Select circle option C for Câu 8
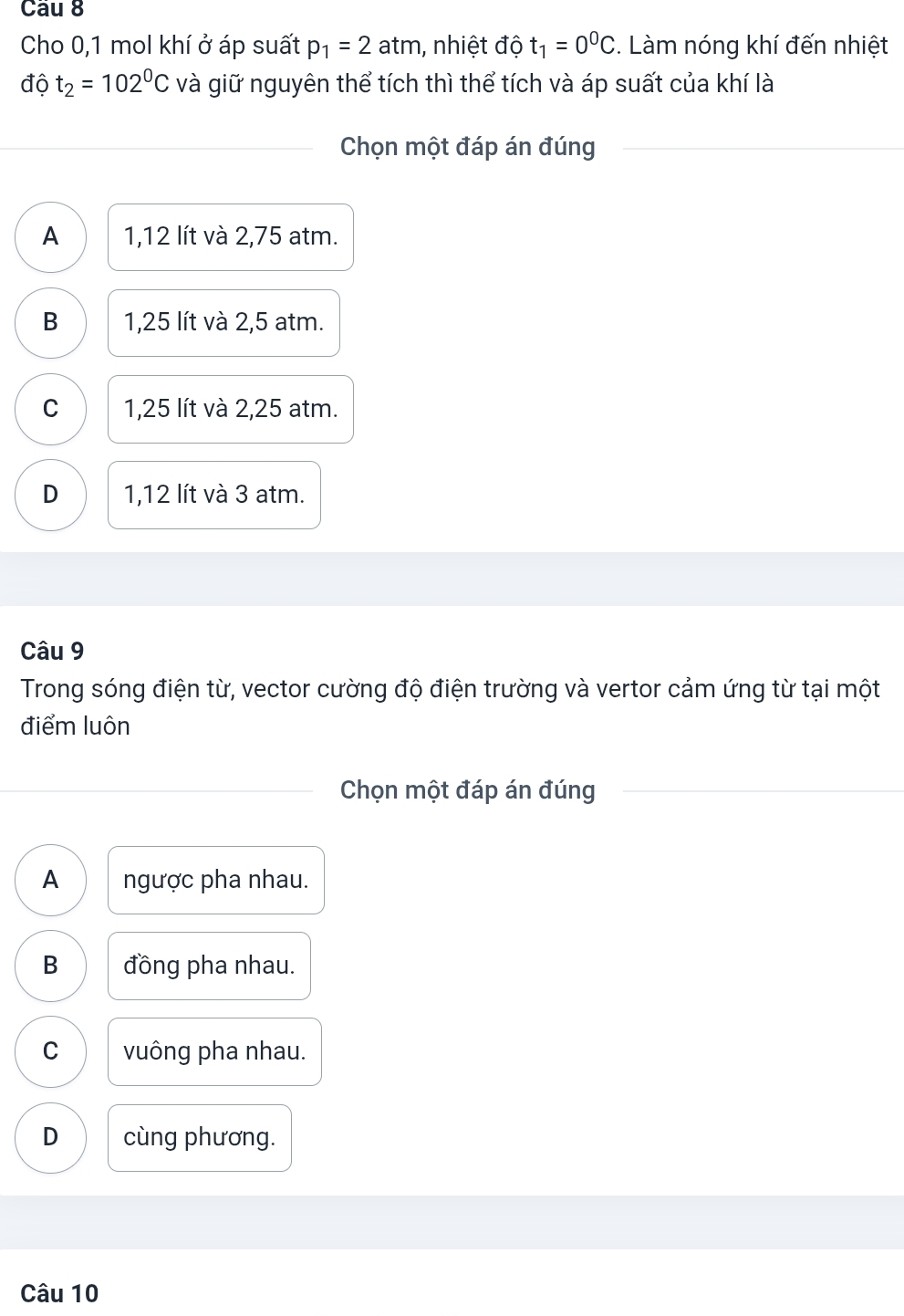Viewport: 904px width, 1316px height. 51,409
